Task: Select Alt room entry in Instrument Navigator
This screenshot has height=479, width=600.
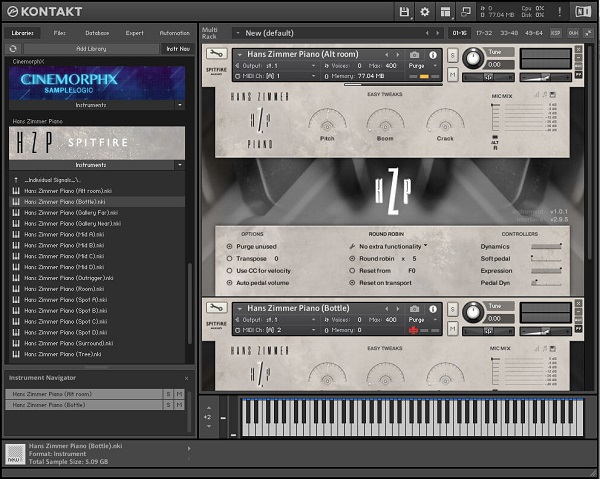Action: pyautogui.click(x=84, y=394)
